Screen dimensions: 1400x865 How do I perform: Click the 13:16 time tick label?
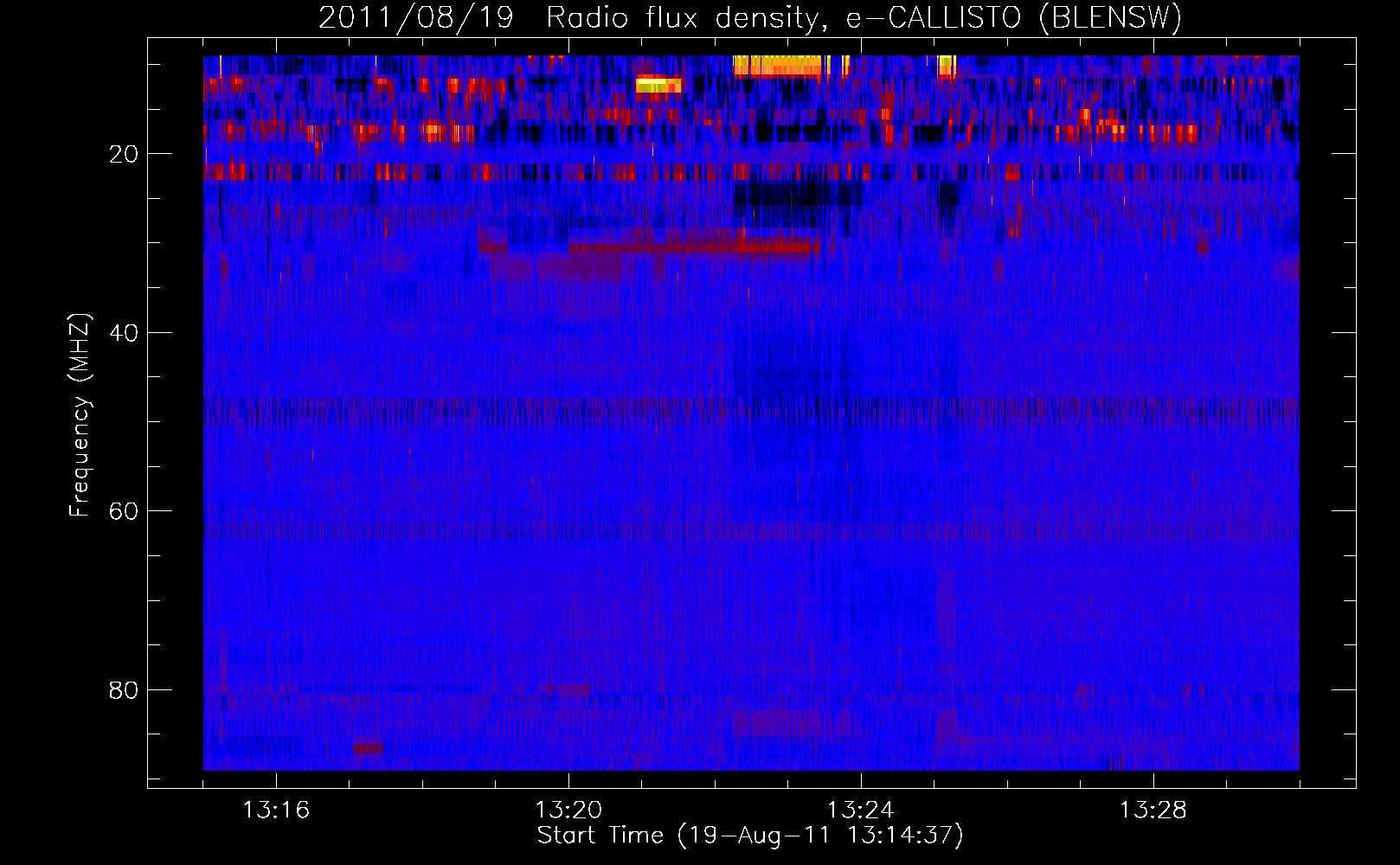click(276, 810)
